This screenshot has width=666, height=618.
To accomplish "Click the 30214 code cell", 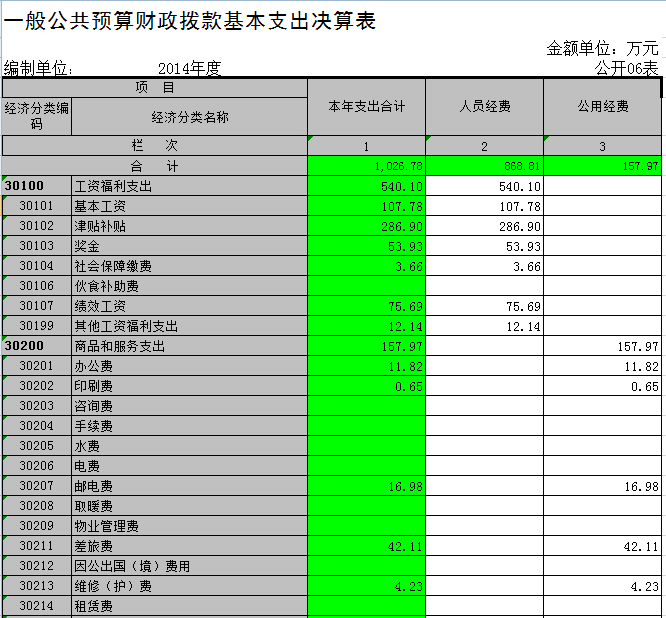I will [37, 605].
